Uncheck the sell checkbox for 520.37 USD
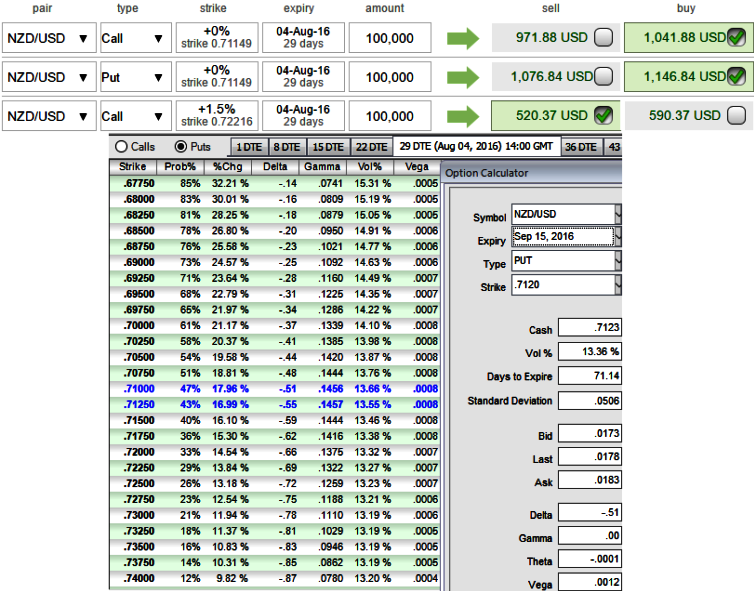This screenshot has width=754, height=591. click(x=603, y=115)
